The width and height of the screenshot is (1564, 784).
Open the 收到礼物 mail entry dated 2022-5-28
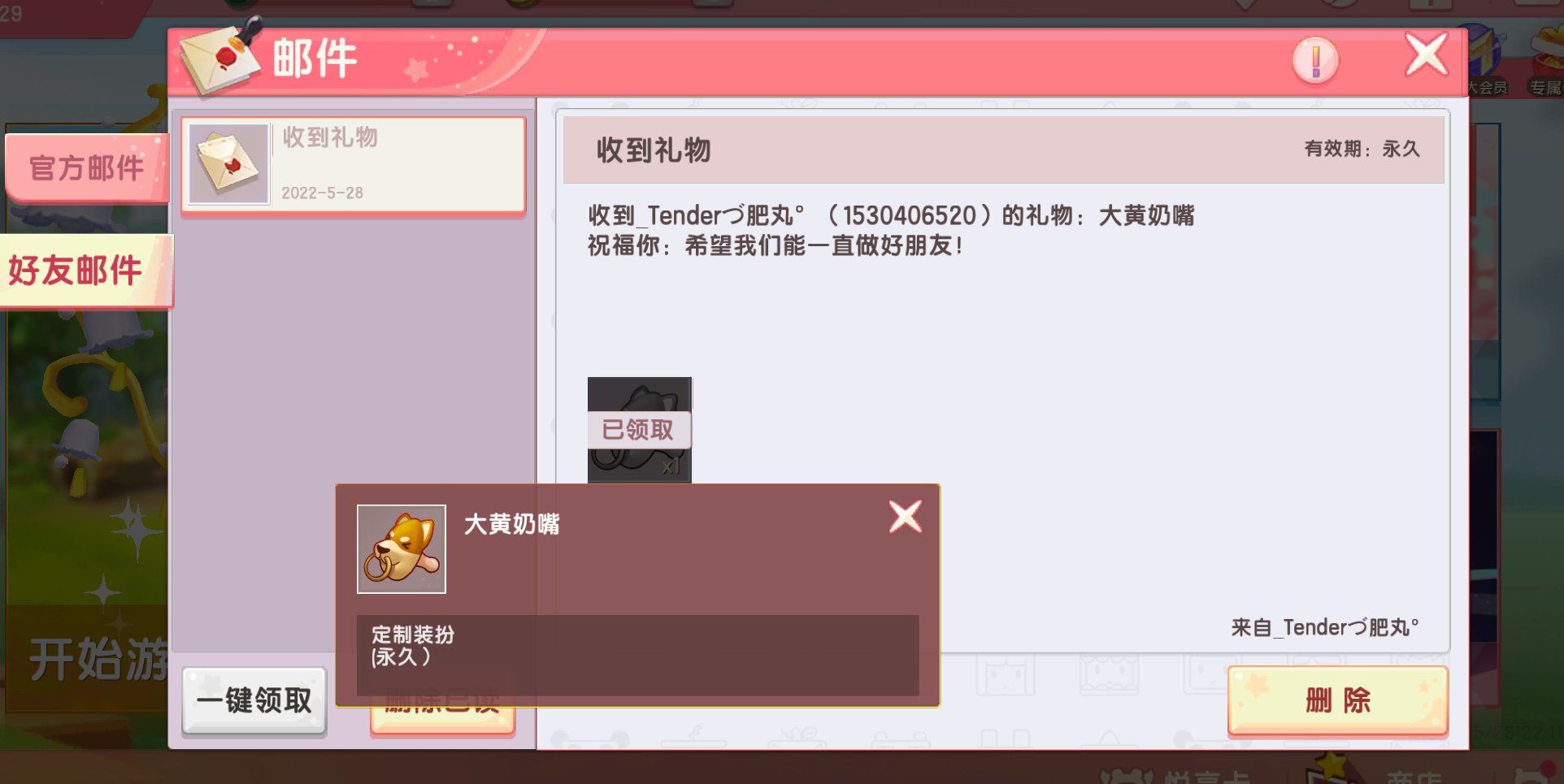tap(354, 165)
